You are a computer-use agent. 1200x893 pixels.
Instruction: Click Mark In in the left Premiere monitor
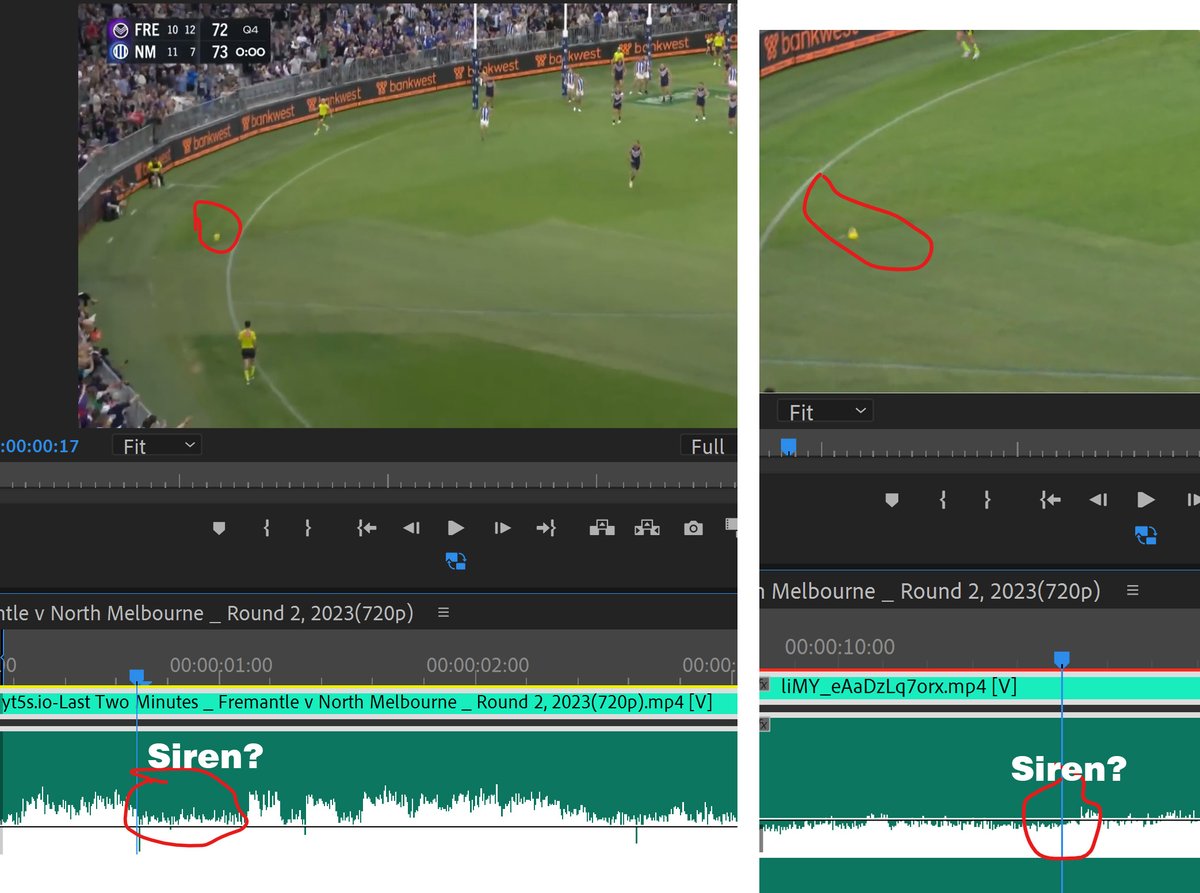tap(266, 528)
